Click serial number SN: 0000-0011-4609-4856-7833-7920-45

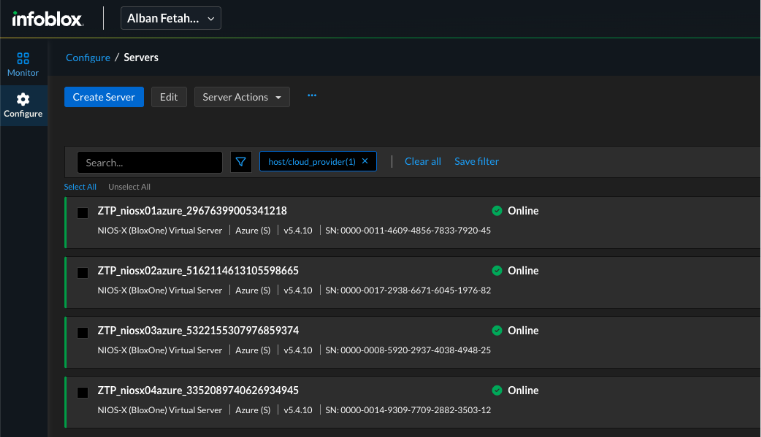point(408,231)
